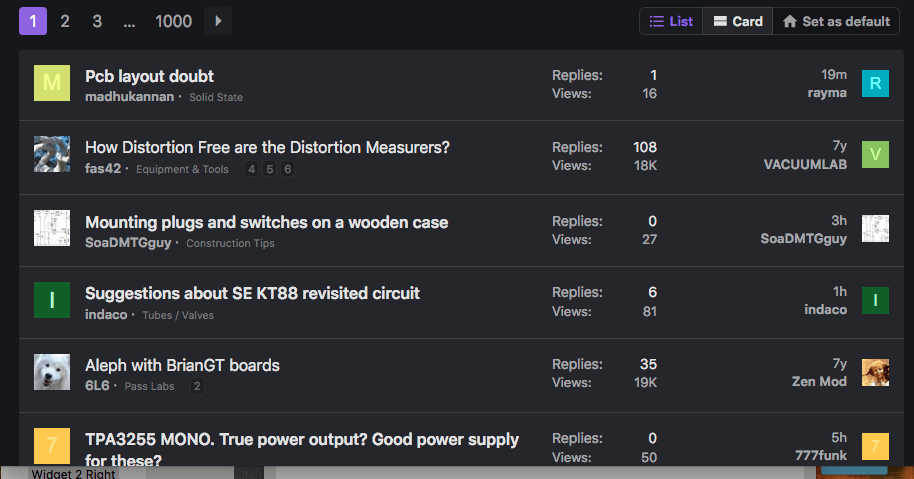Image resolution: width=914 pixels, height=479 pixels.
Task: Go to the next page using arrow
Action: coord(218,21)
